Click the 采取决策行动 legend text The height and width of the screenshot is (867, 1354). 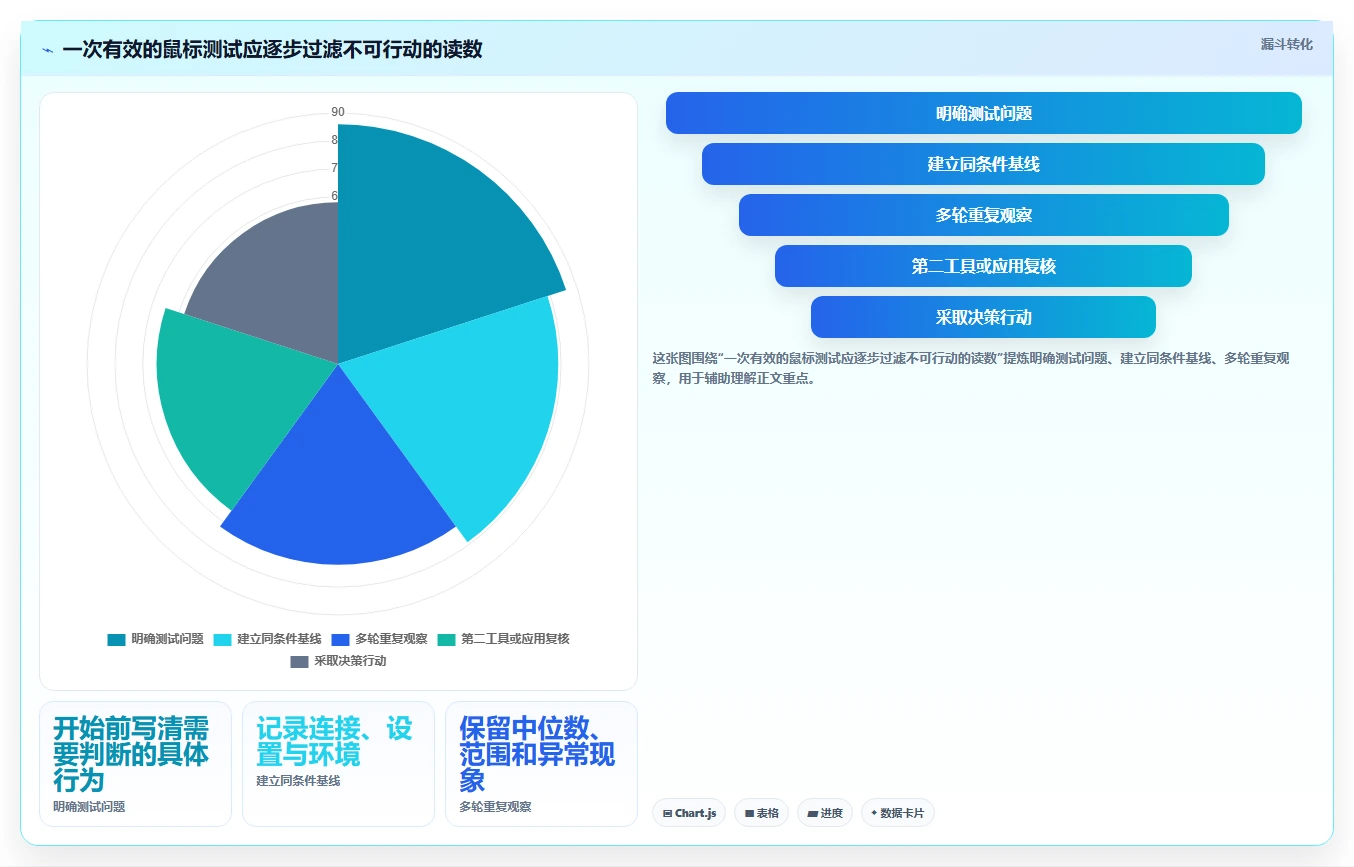(x=350, y=661)
